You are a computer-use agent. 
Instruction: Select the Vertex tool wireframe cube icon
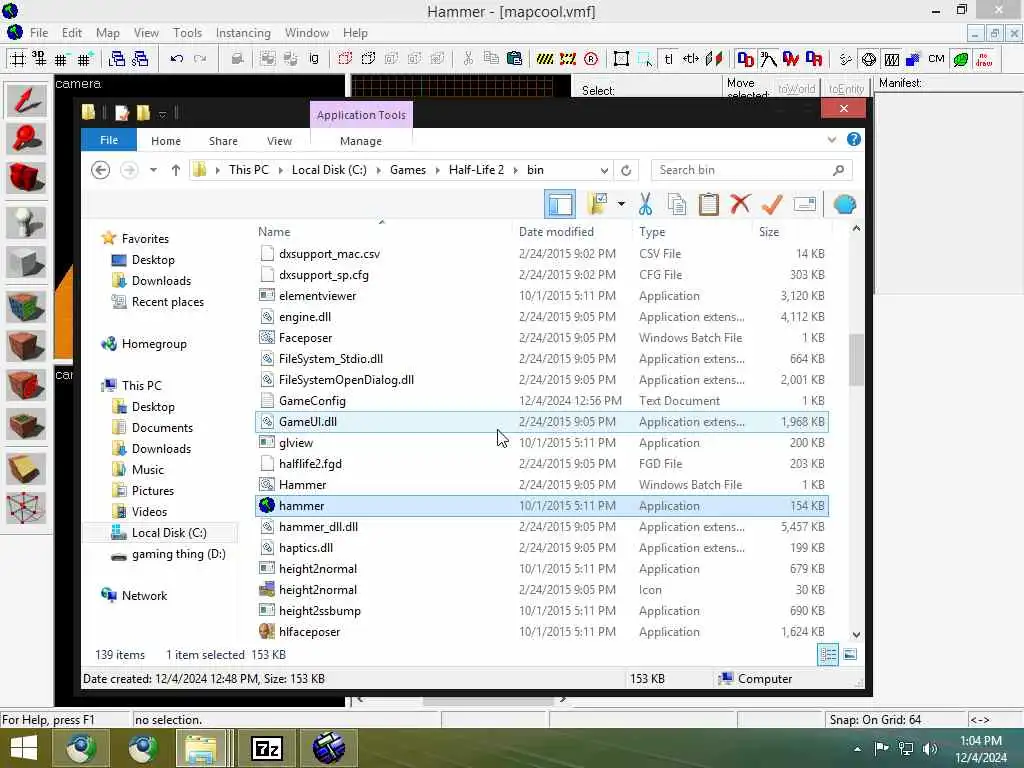pos(26,508)
